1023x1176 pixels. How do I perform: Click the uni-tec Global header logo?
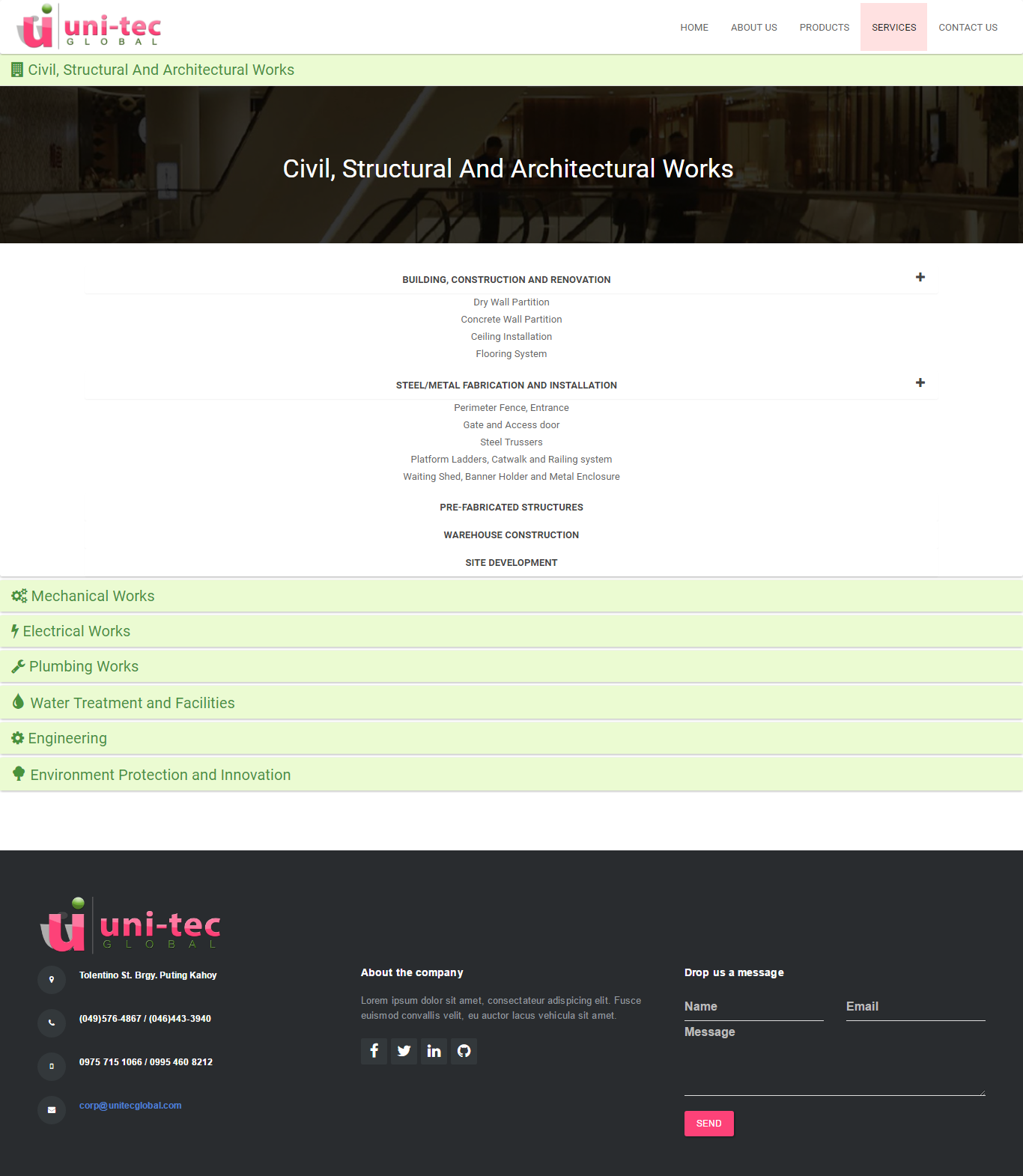(89, 26)
